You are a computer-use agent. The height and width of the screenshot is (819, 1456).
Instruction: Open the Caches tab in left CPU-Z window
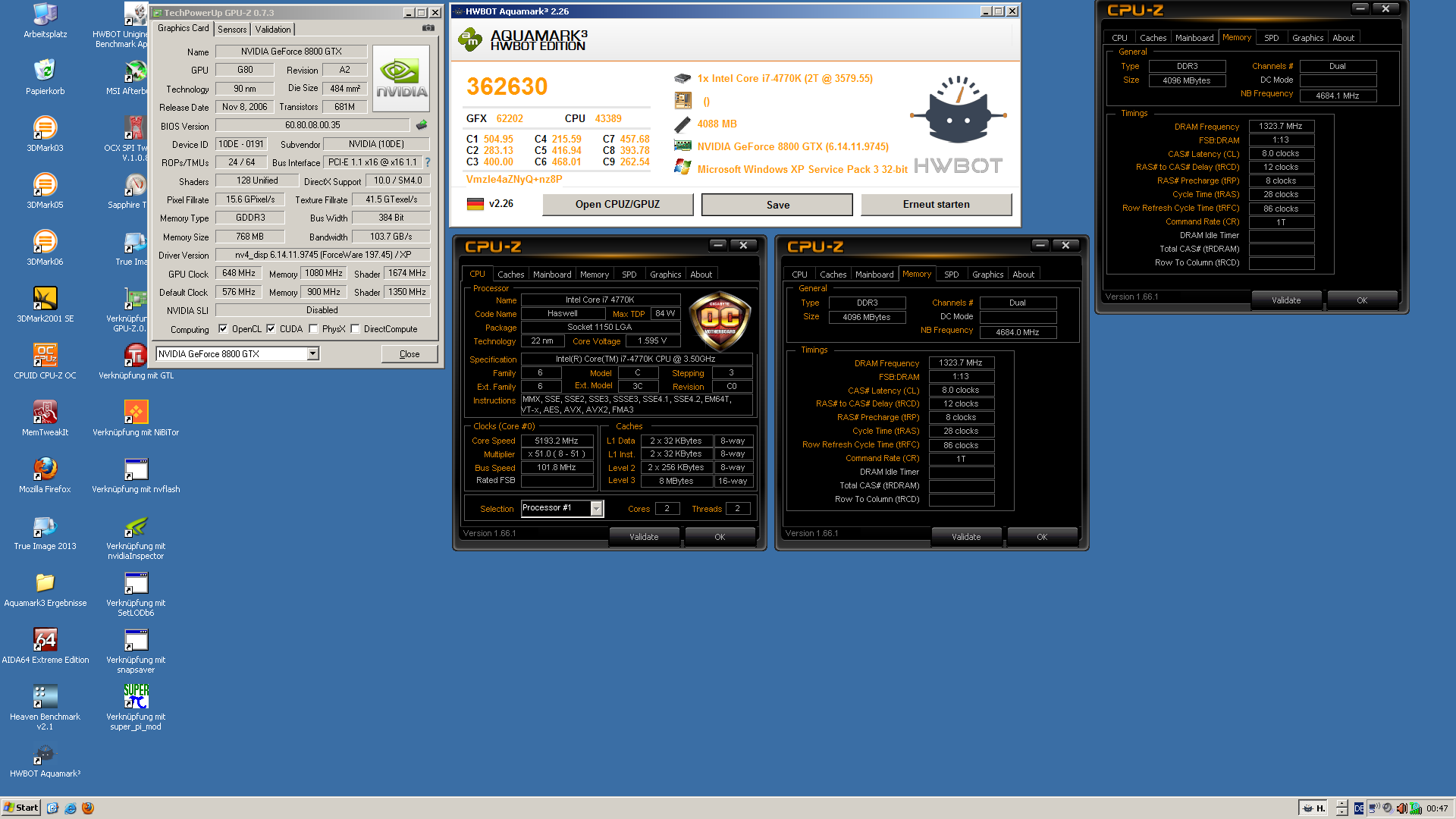tap(510, 275)
